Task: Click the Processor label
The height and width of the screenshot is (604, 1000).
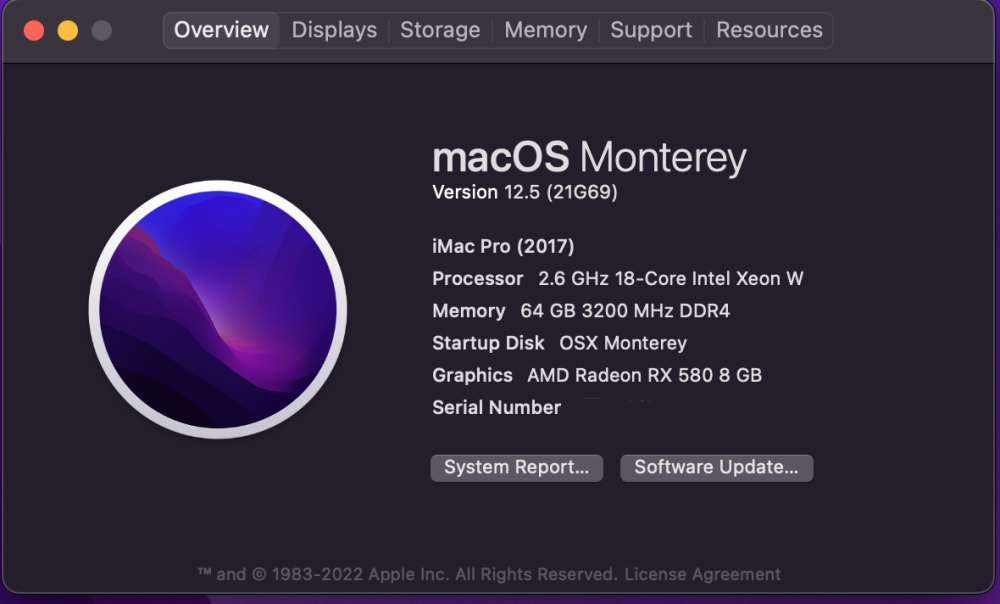Action: (x=478, y=279)
